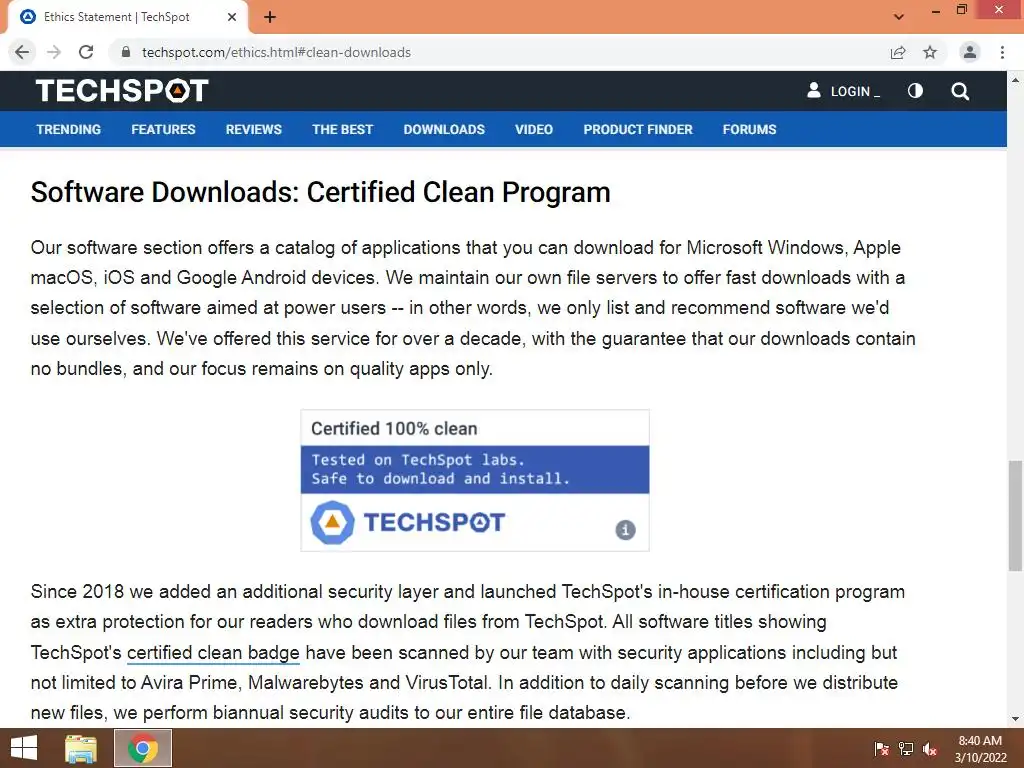
Task: Click the scrollbar down arrow
Action: coord(1015,719)
